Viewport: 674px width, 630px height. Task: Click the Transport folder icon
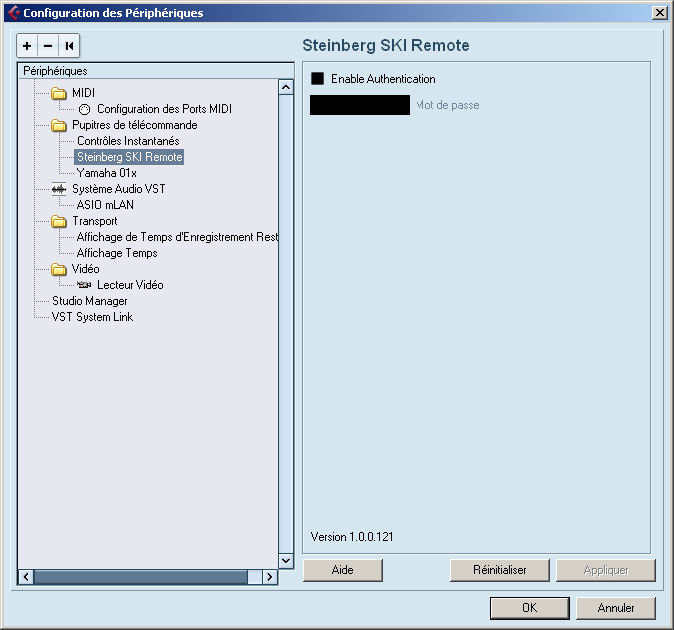click(x=58, y=221)
